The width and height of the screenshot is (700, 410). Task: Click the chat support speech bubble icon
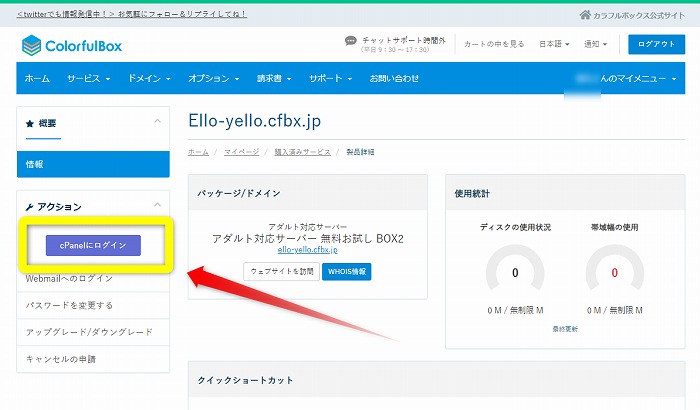coord(350,42)
